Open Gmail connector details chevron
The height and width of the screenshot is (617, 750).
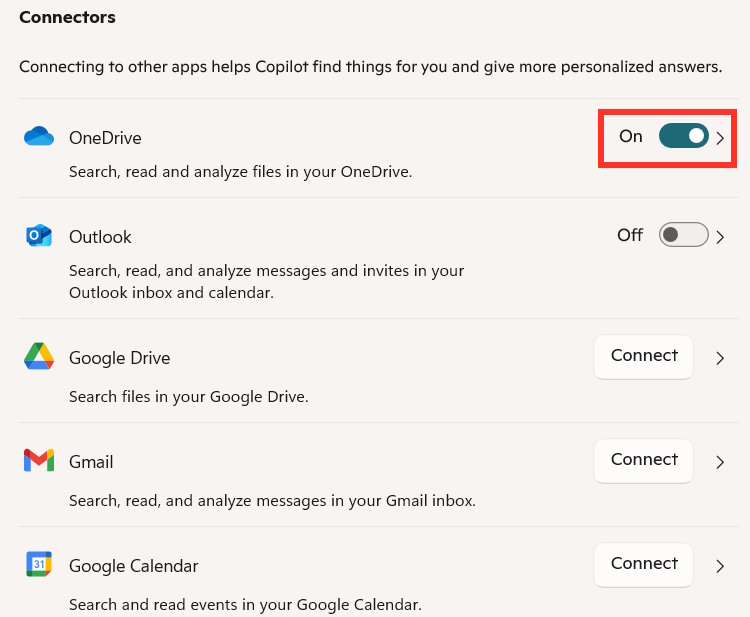720,462
